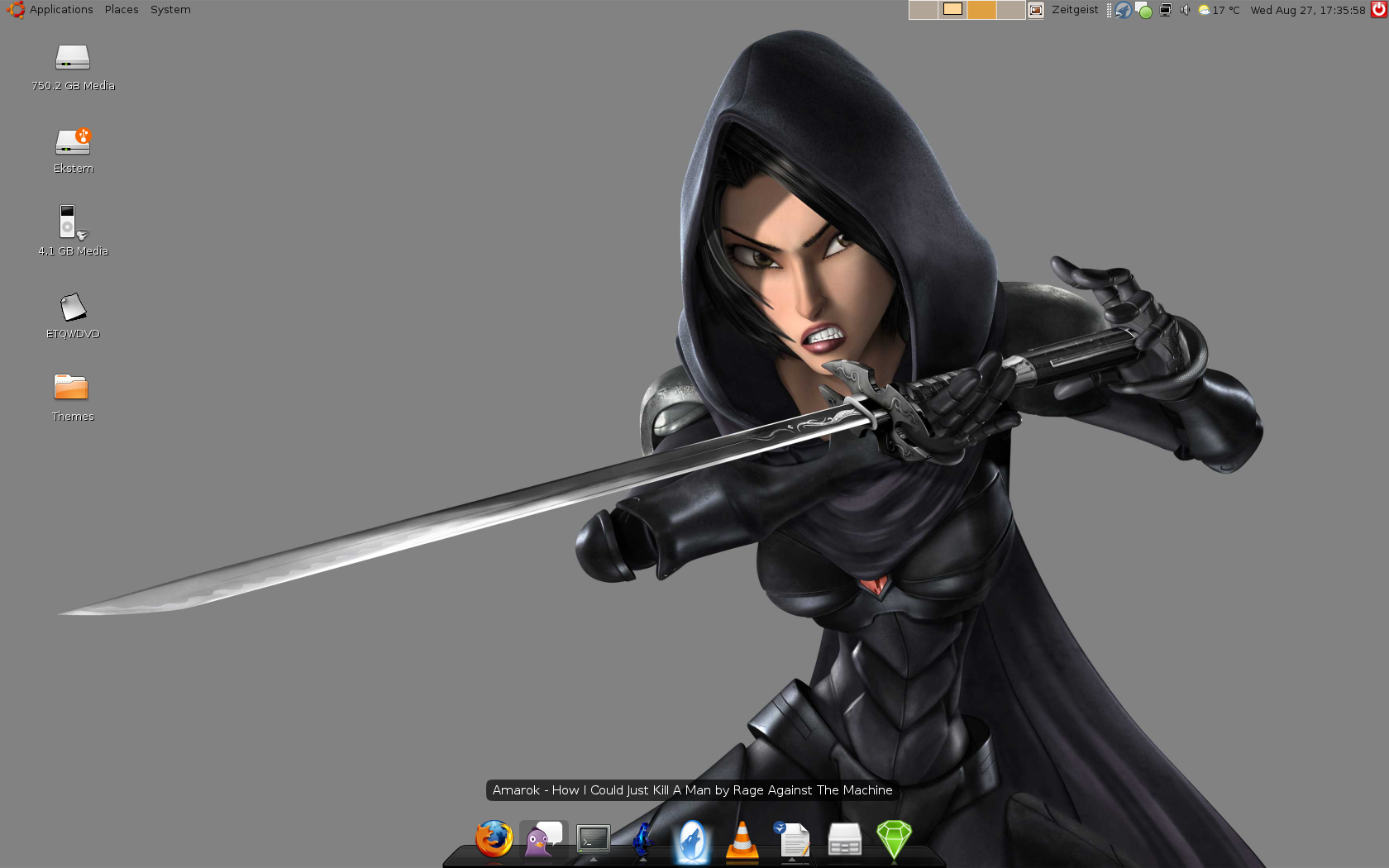This screenshot has height=868, width=1389.
Task: Open the file manager drawer dock icon
Action: point(844,840)
